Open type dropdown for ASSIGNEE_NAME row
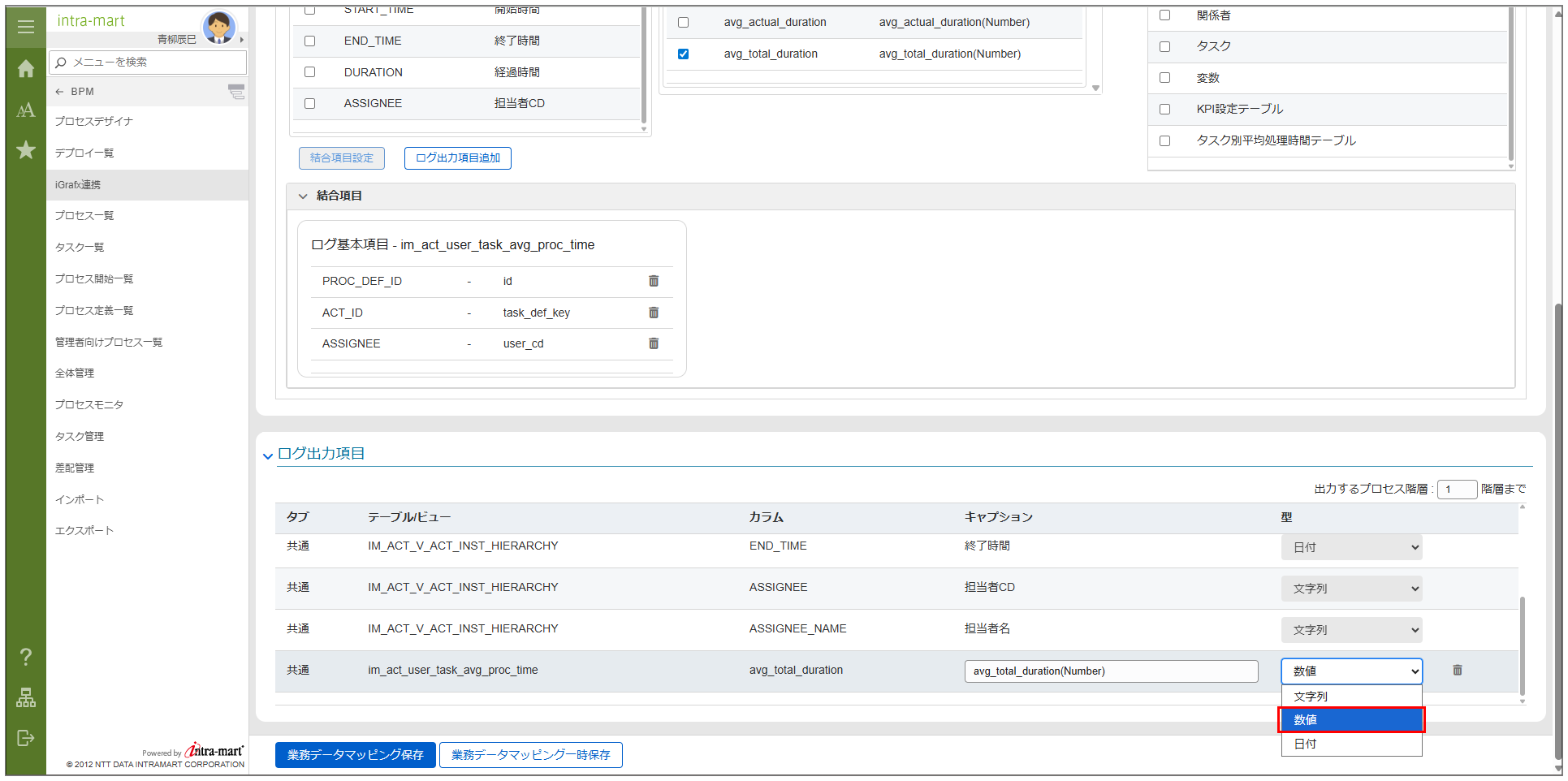Screen dimensions: 1568x781 click(1351, 630)
